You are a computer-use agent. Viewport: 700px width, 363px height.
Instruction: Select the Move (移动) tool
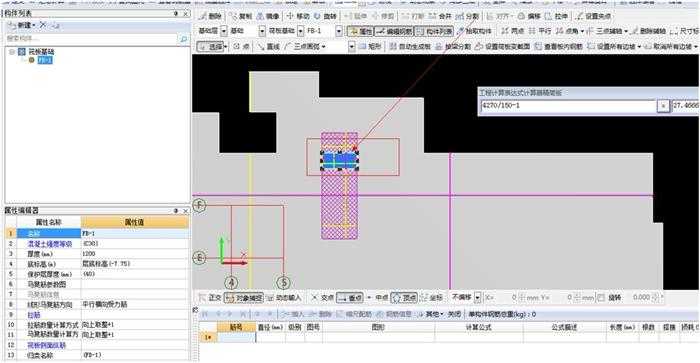pyautogui.click(x=298, y=16)
